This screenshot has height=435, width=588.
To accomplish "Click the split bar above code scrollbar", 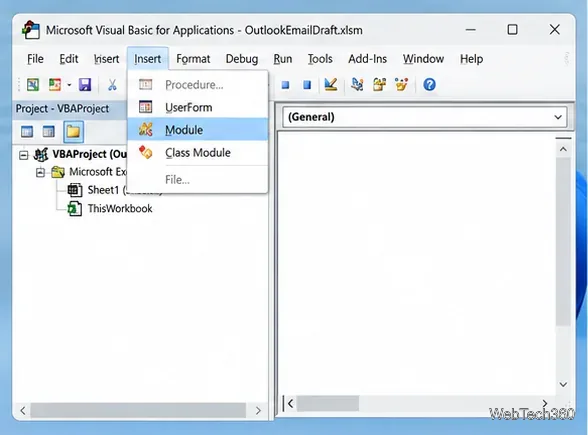I will pos(563,138).
